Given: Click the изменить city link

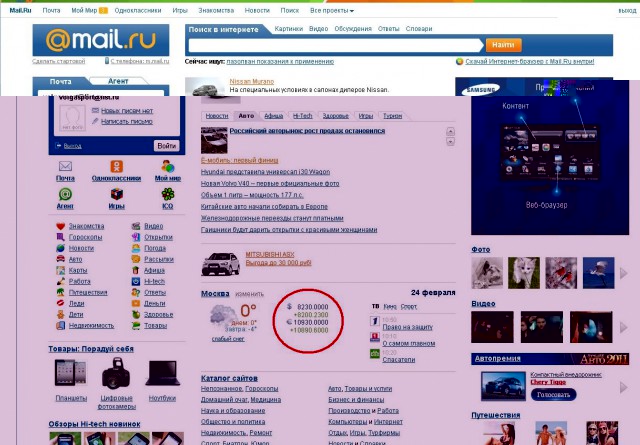Looking at the screenshot, I should [x=249, y=294].
